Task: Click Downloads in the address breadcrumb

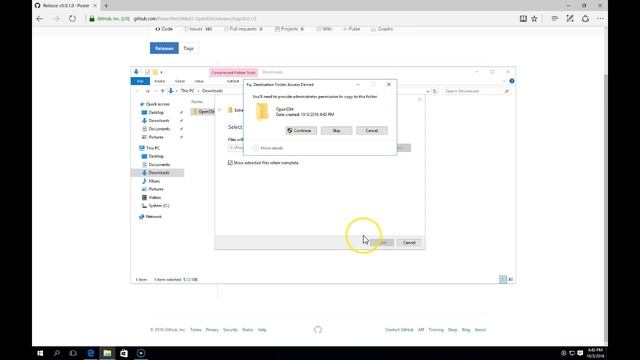Action: click(212, 91)
